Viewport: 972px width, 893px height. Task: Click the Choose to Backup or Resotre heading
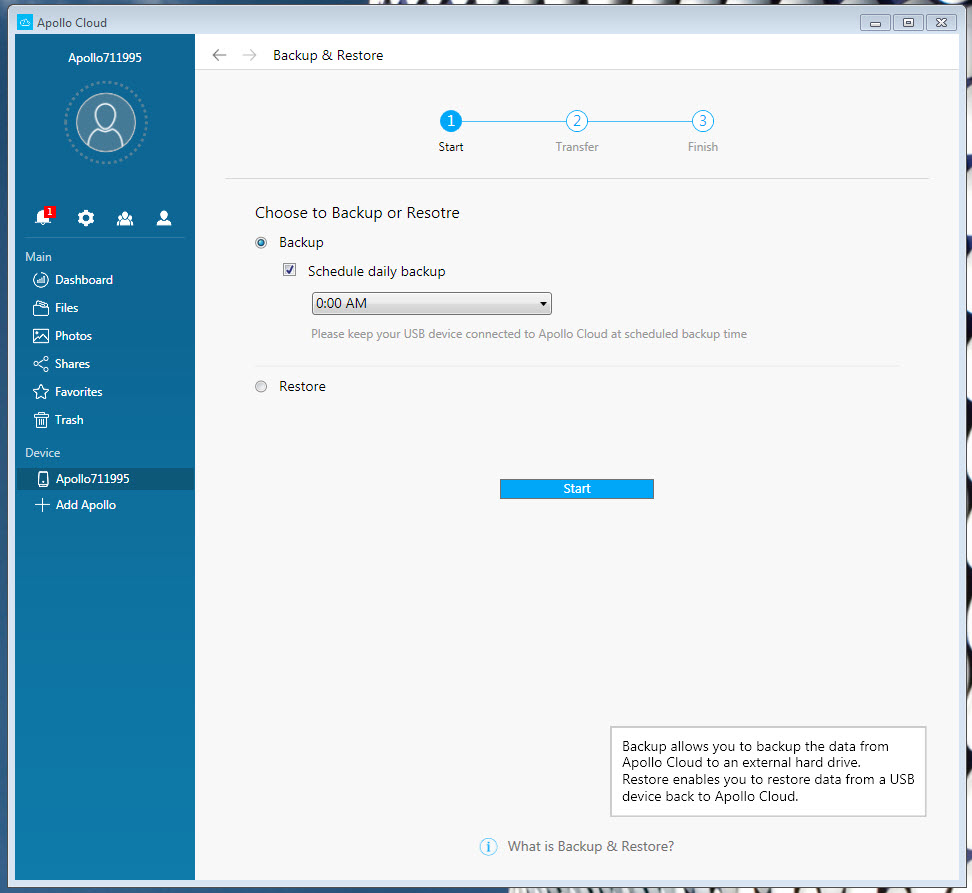[357, 213]
